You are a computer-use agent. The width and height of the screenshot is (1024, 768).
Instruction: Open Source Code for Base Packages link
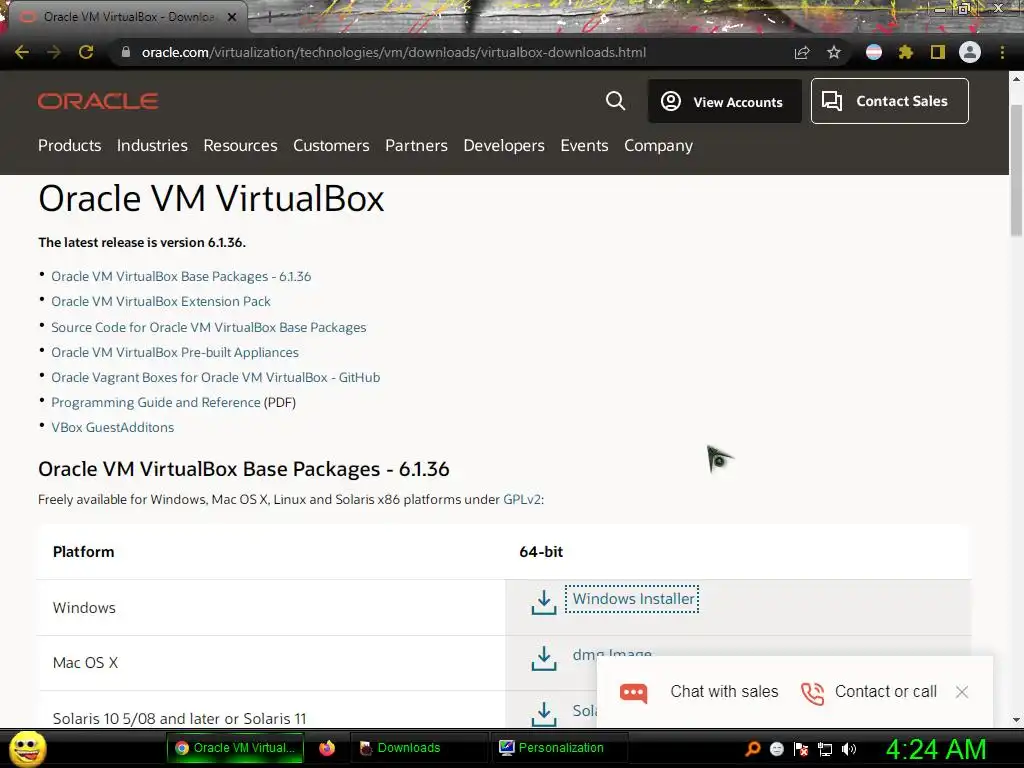tap(208, 327)
